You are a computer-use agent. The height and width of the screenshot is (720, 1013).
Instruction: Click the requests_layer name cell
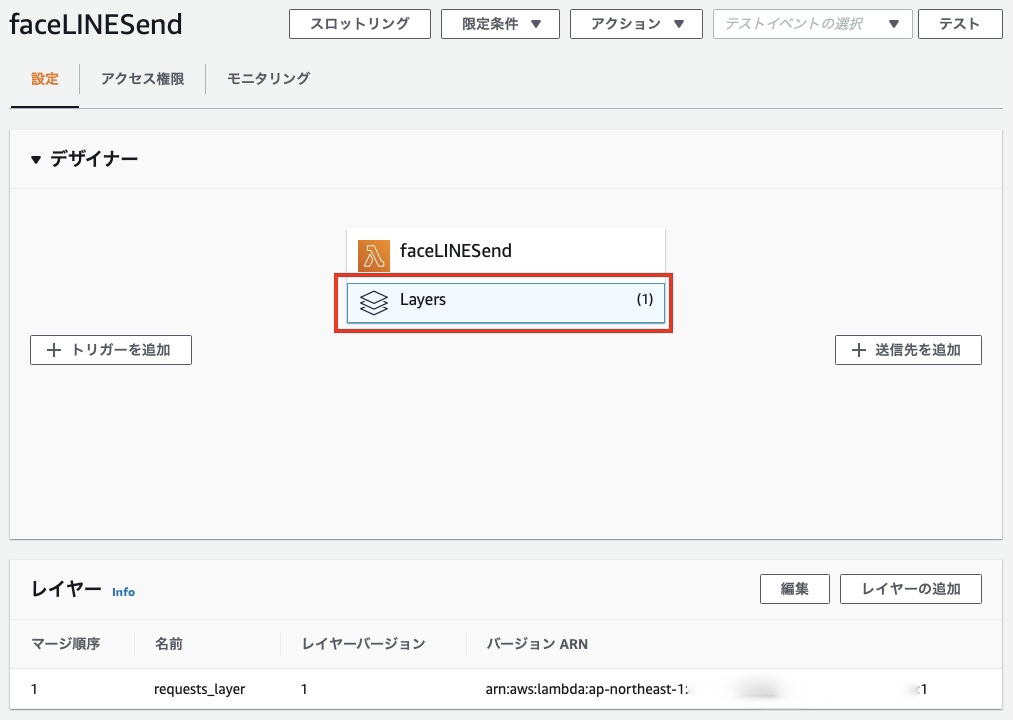coord(199,690)
